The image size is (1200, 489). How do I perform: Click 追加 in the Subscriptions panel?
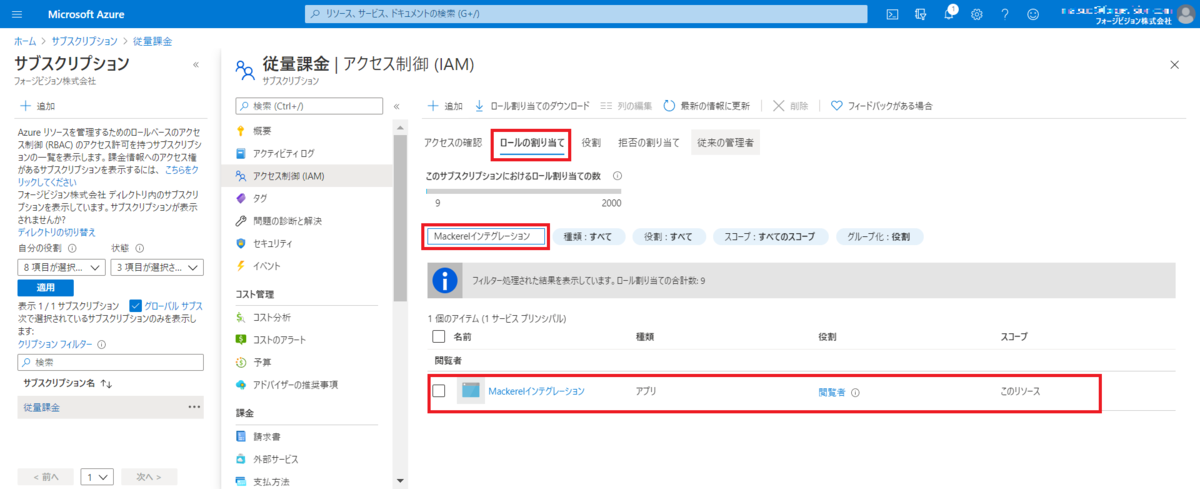37,105
